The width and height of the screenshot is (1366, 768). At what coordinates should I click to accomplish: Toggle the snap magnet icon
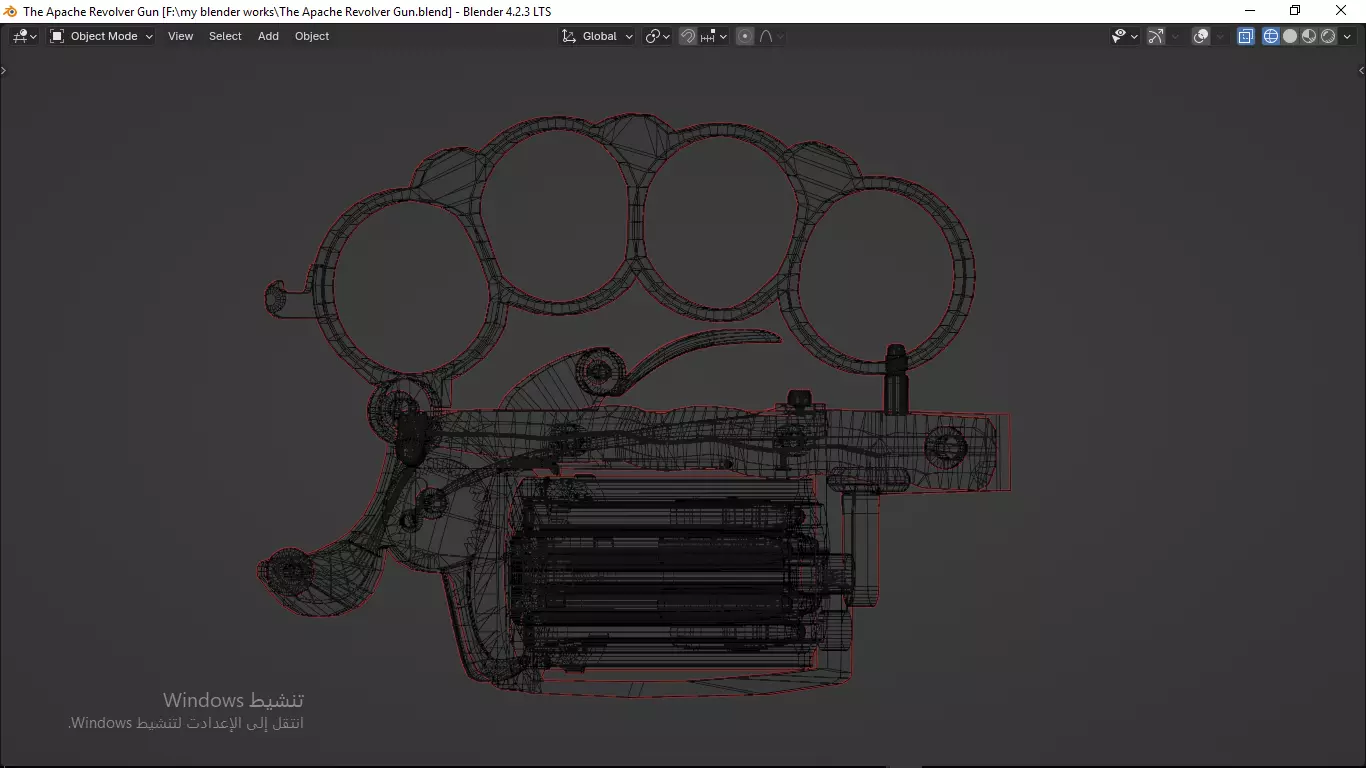pyautogui.click(x=688, y=36)
